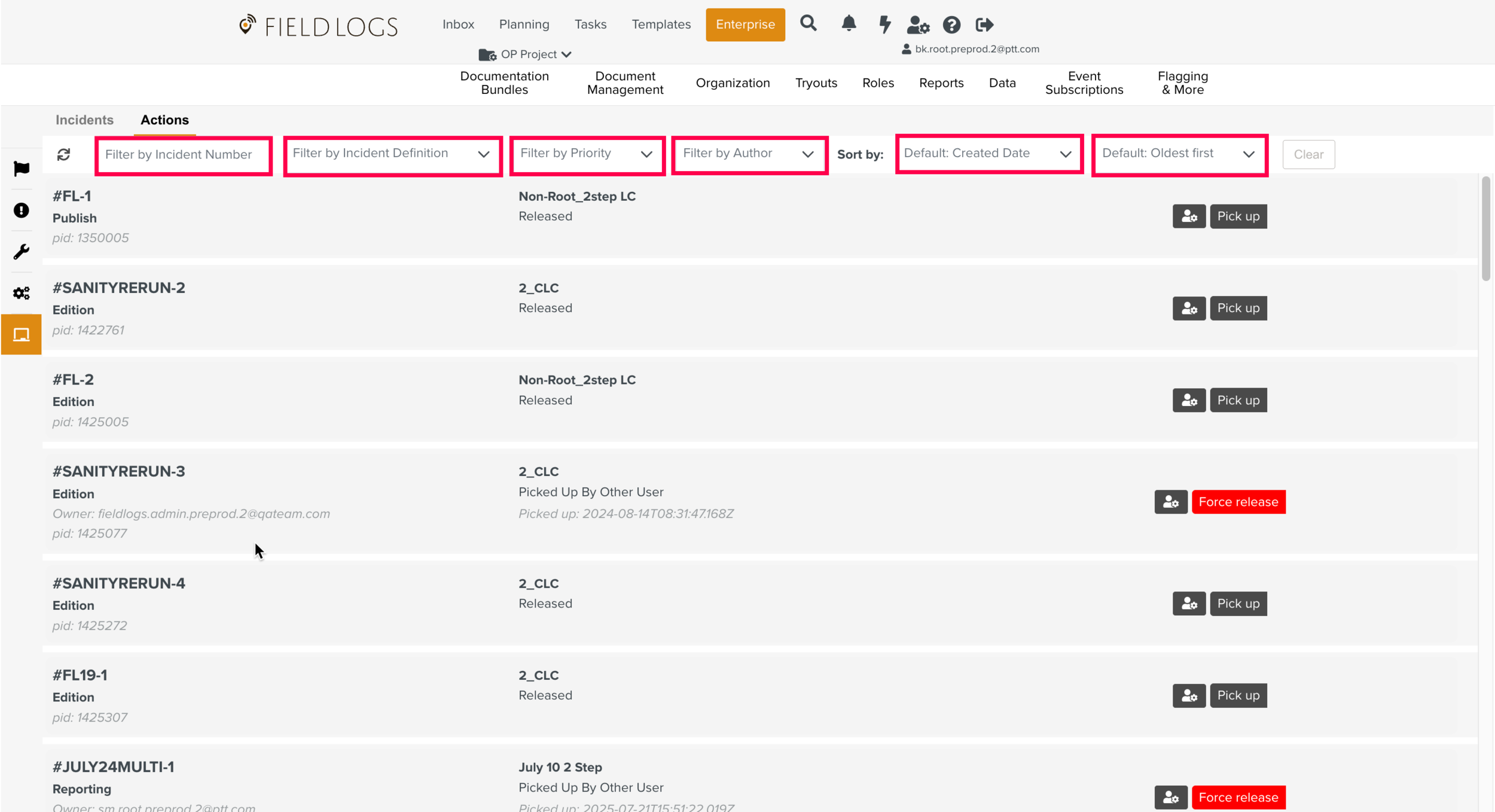
Task: Open notifications bell icon
Action: (x=848, y=24)
